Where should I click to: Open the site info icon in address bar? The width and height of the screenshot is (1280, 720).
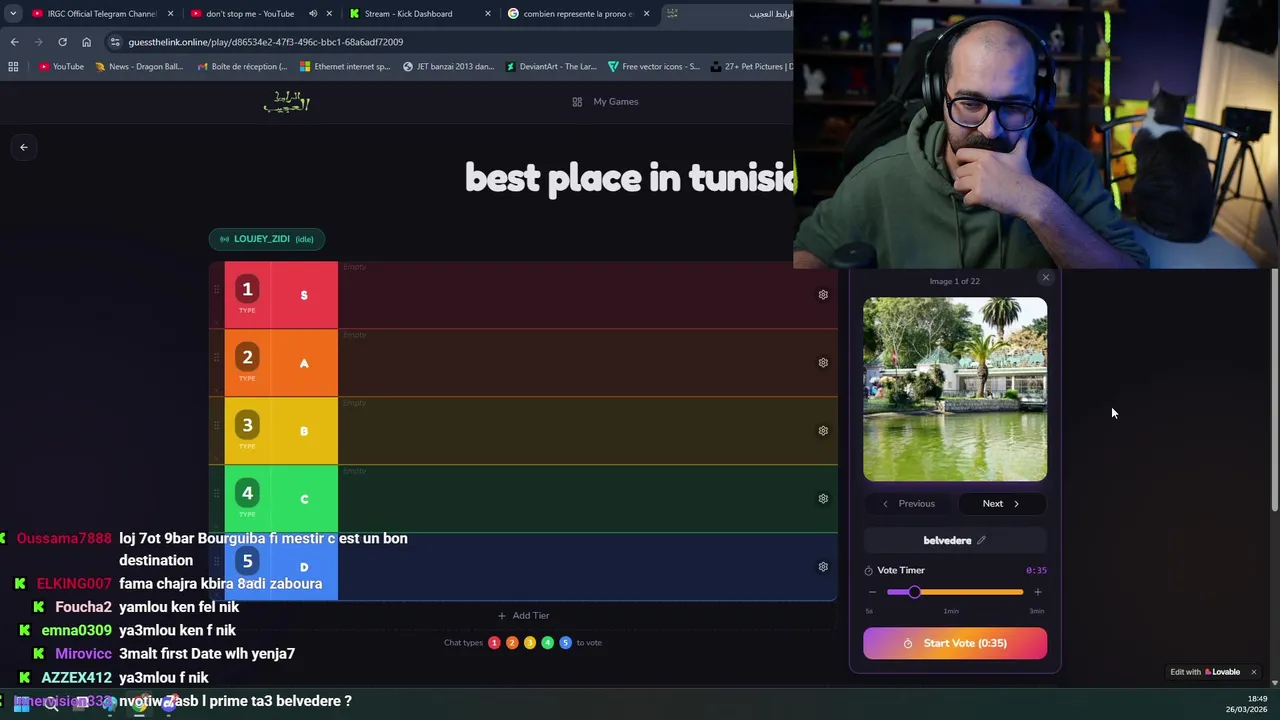tap(115, 42)
